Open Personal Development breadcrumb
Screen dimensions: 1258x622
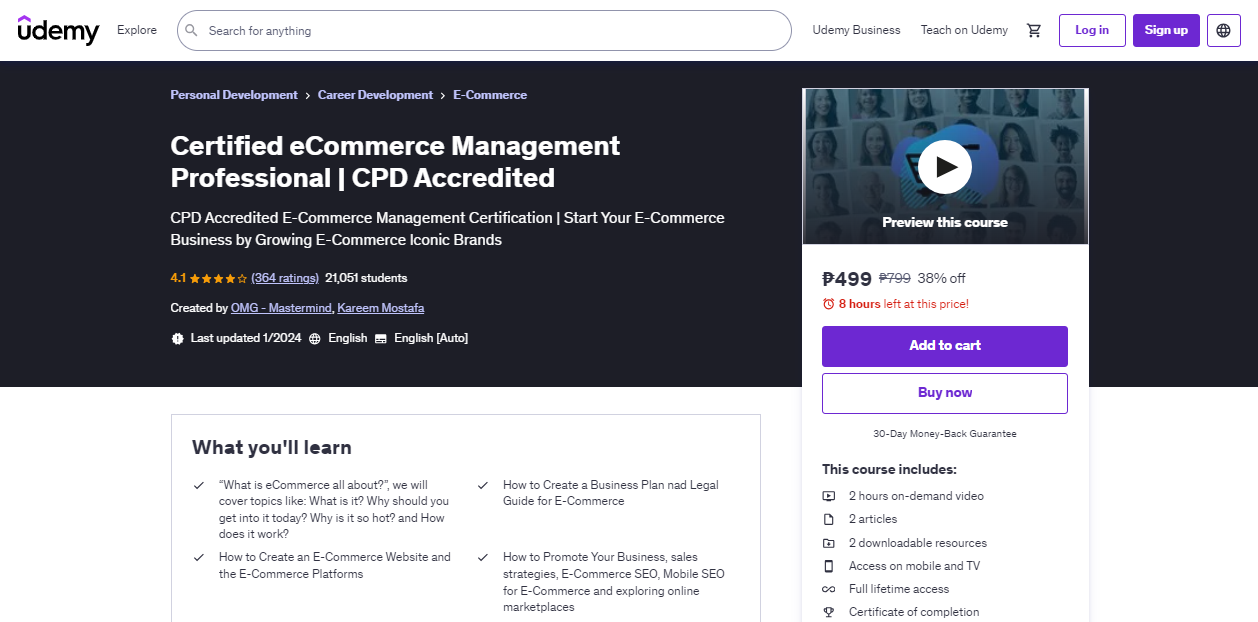[234, 95]
